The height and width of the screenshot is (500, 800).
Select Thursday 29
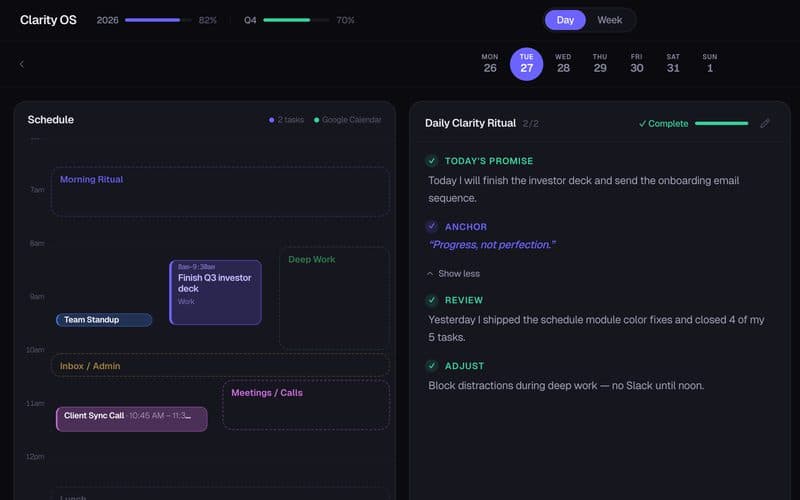600,63
